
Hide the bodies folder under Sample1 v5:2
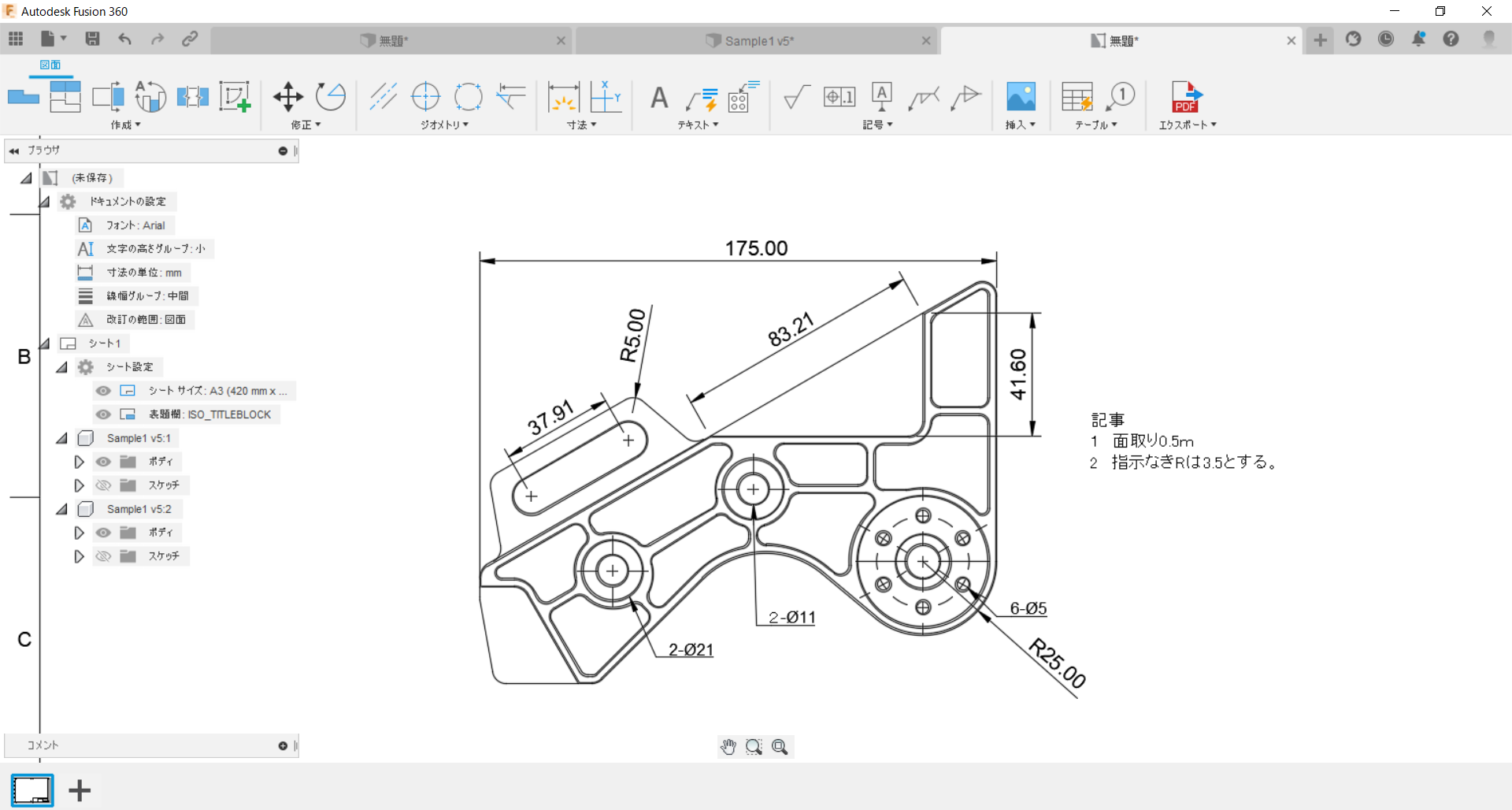tap(103, 533)
